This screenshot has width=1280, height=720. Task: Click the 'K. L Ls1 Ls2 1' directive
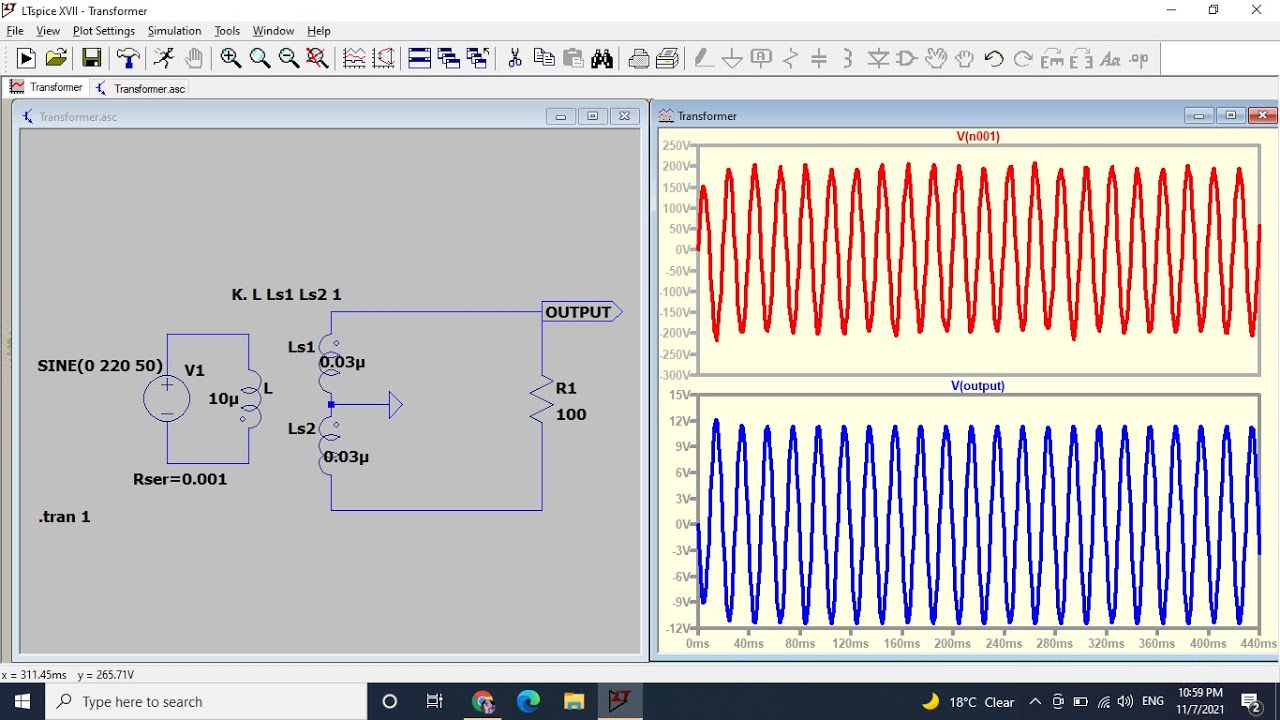pyautogui.click(x=287, y=295)
